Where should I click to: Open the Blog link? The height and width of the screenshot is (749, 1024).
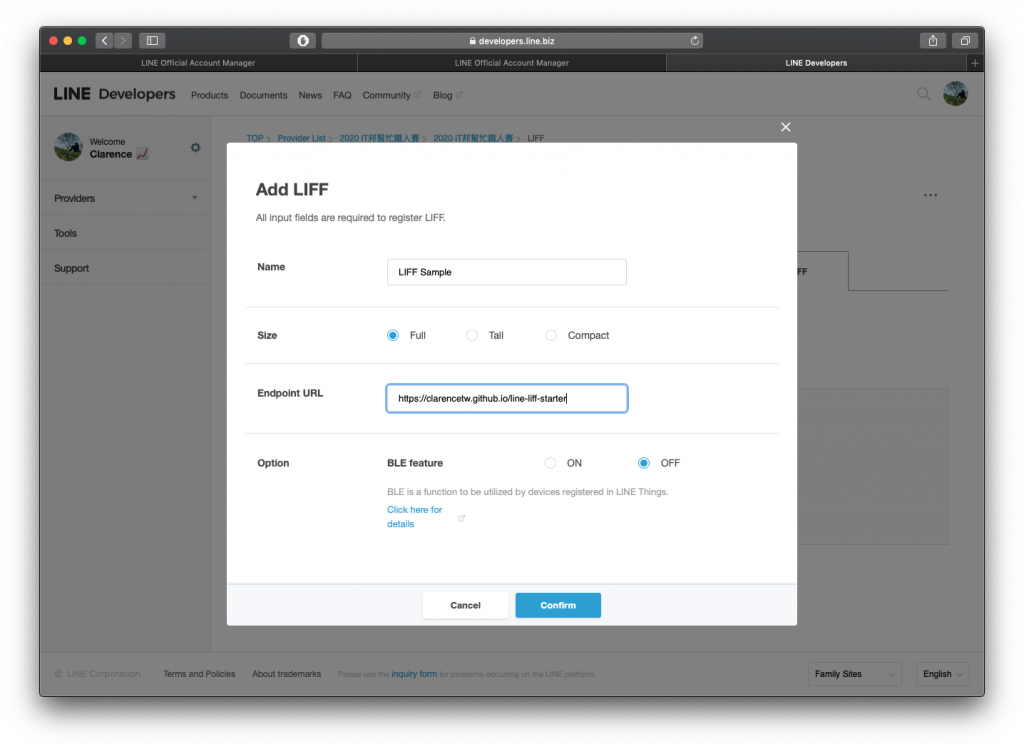(x=447, y=95)
